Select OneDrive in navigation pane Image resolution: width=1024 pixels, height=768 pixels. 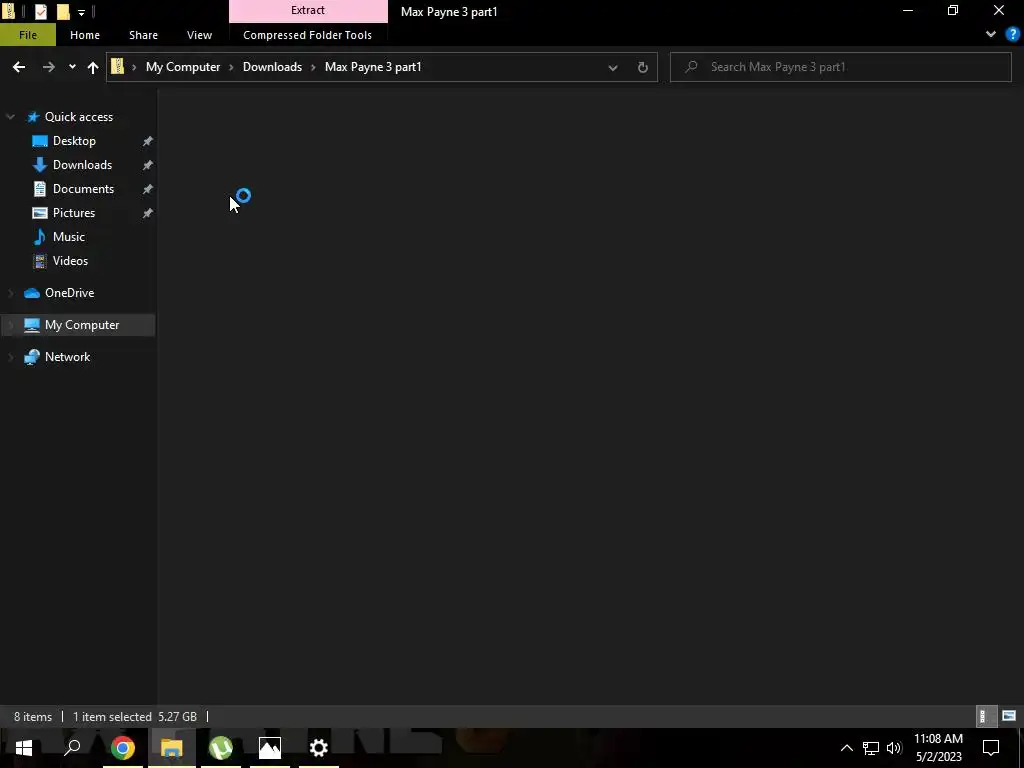(69, 293)
